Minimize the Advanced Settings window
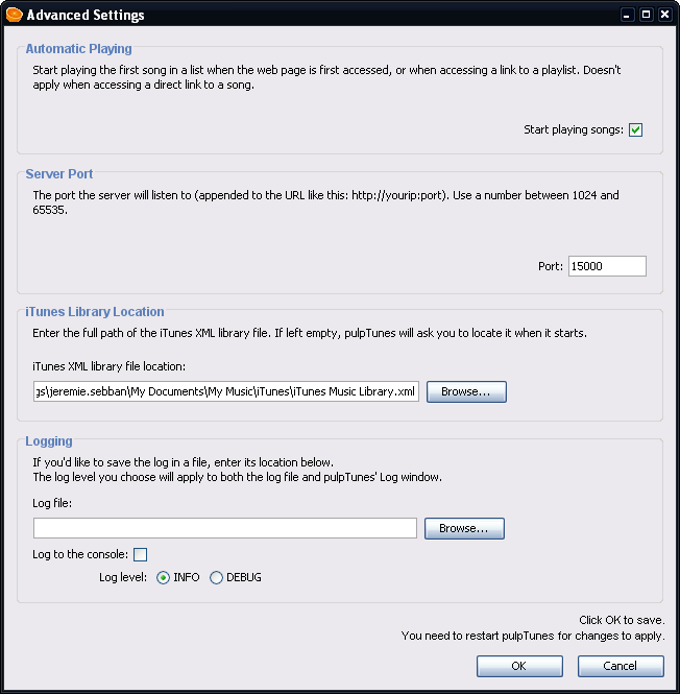 (627, 15)
